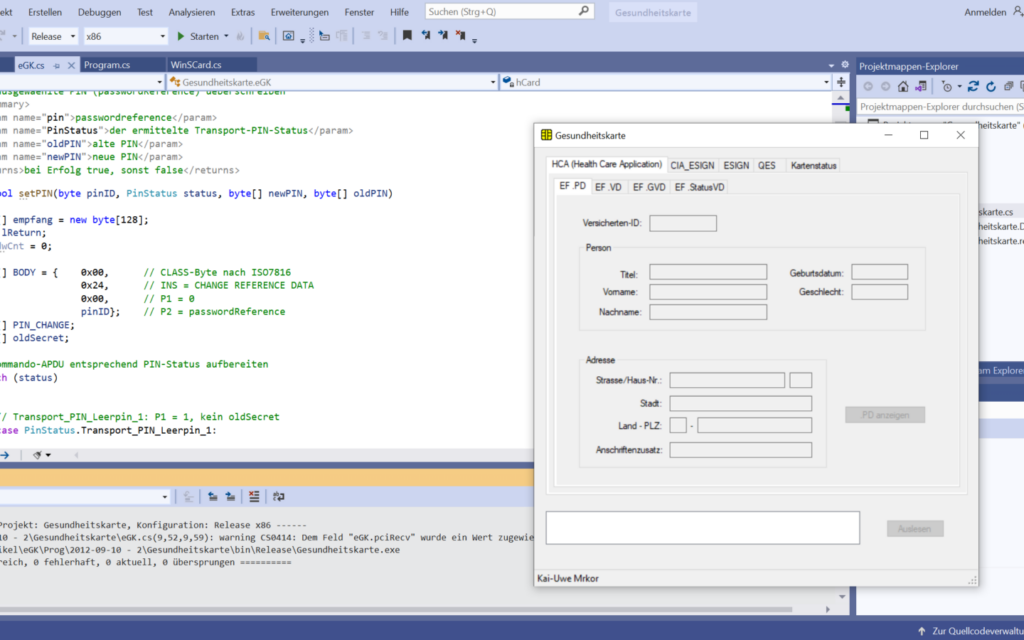This screenshot has height=640, width=1024.
Task: Clear all bookmarks with the red-X bookmark icon
Action: click(x=460, y=35)
